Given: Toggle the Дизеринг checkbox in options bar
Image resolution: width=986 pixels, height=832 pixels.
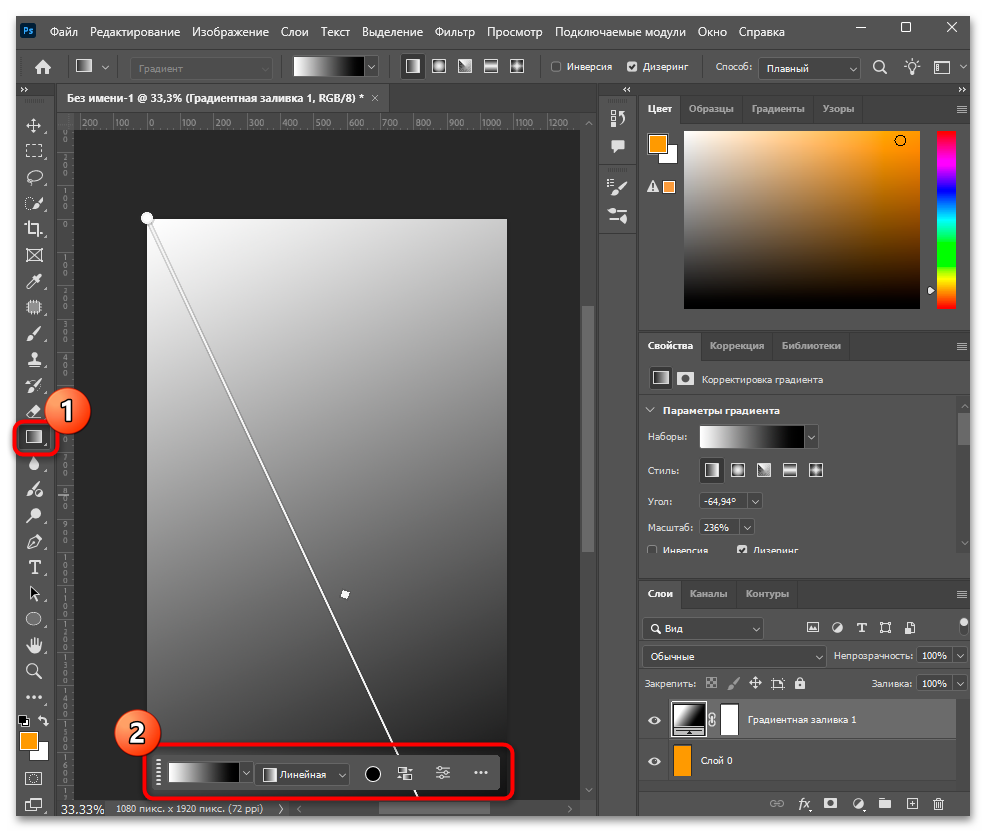Looking at the screenshot, I should tap(632, 67).
